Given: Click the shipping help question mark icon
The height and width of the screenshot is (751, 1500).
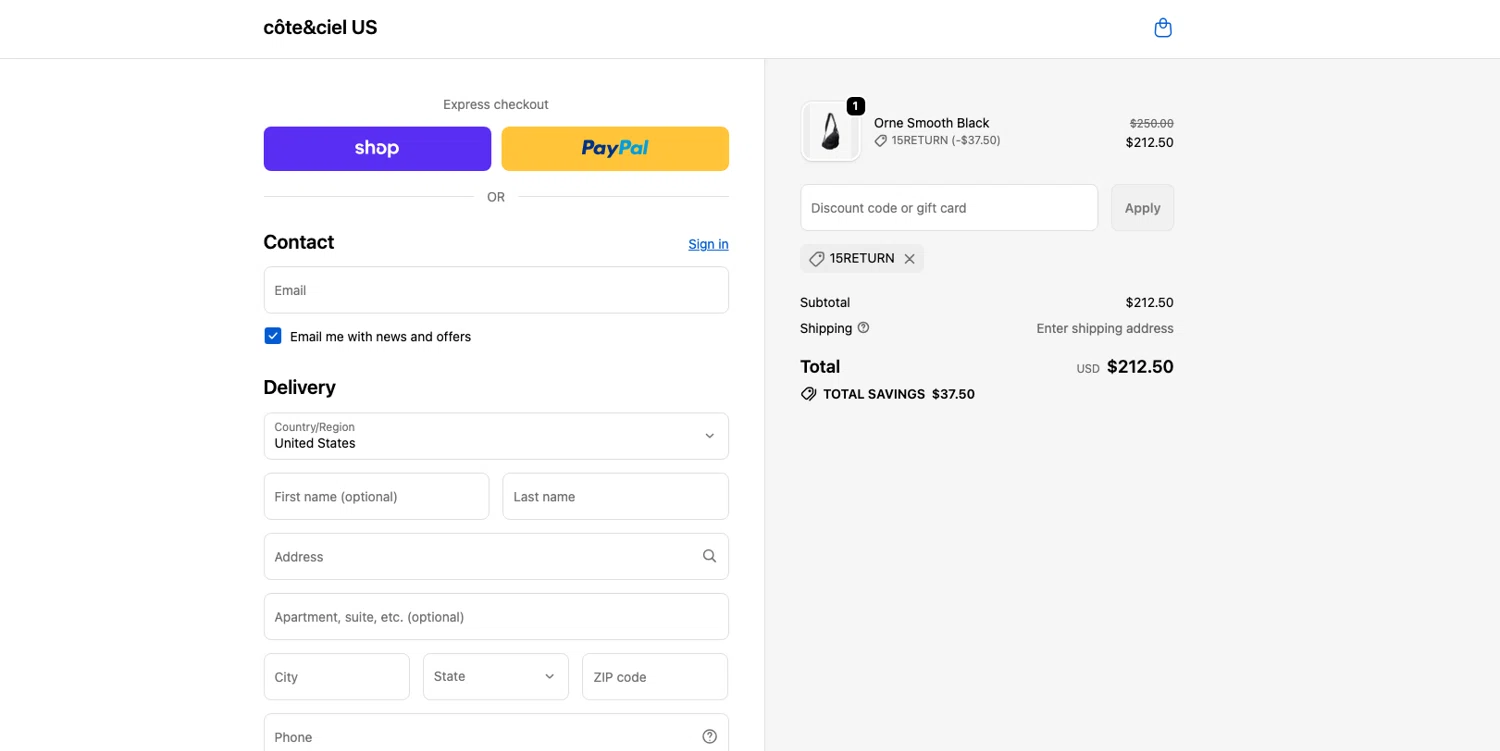Looking at the screenshot, I should point(863,328).
